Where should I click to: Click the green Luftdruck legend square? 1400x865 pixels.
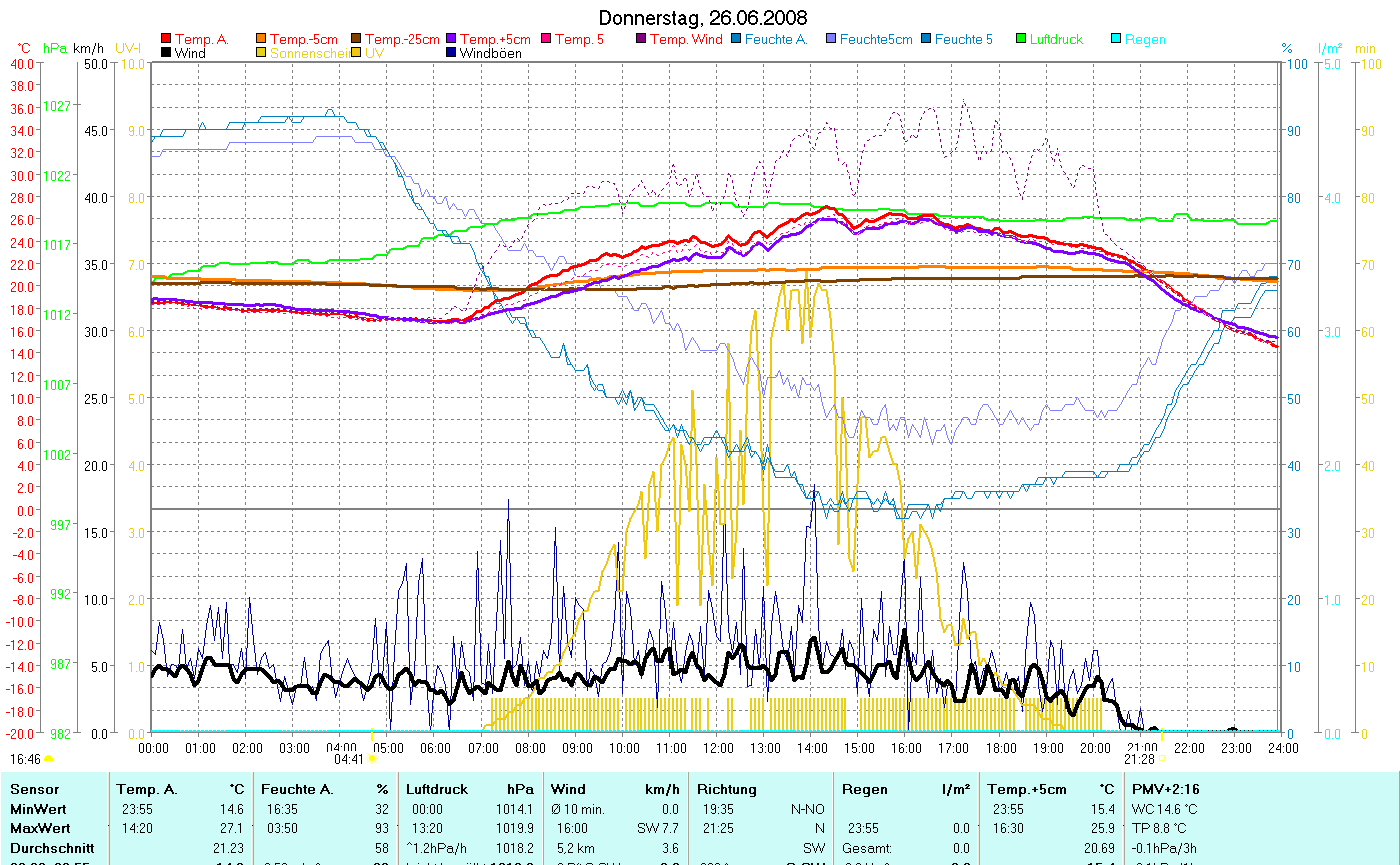pyautogui.click(x=1021, y=40)
